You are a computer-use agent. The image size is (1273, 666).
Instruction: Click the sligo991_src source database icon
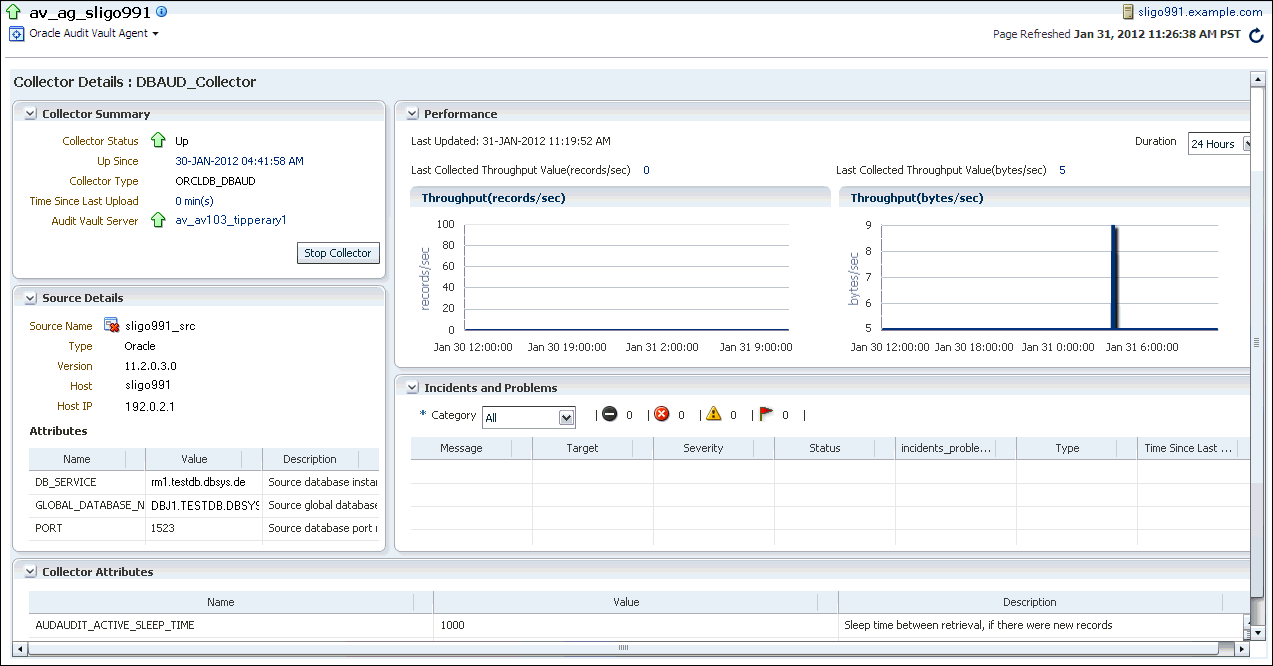(112, 325)
